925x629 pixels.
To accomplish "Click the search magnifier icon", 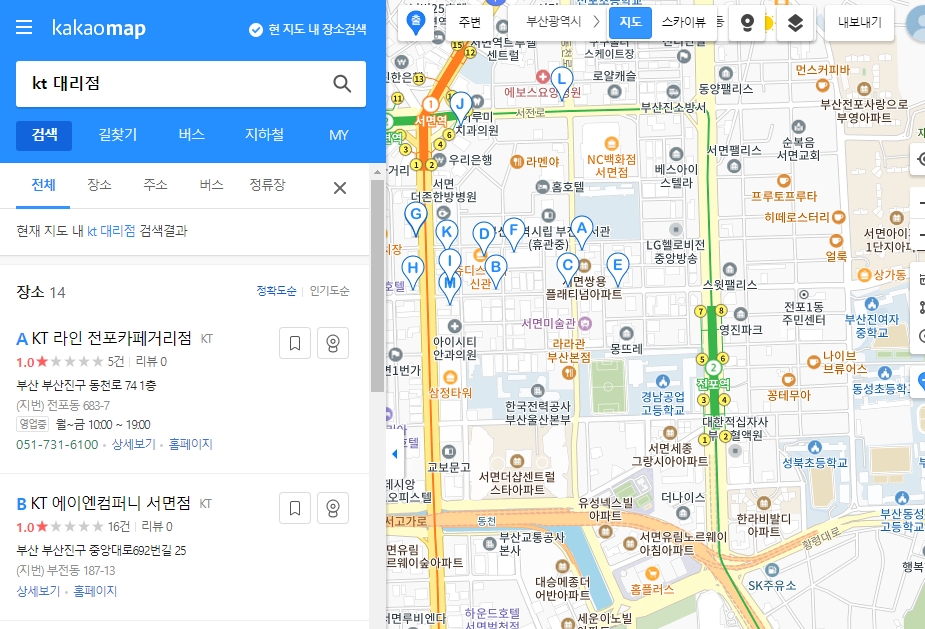I will click(x=342, y=83).
